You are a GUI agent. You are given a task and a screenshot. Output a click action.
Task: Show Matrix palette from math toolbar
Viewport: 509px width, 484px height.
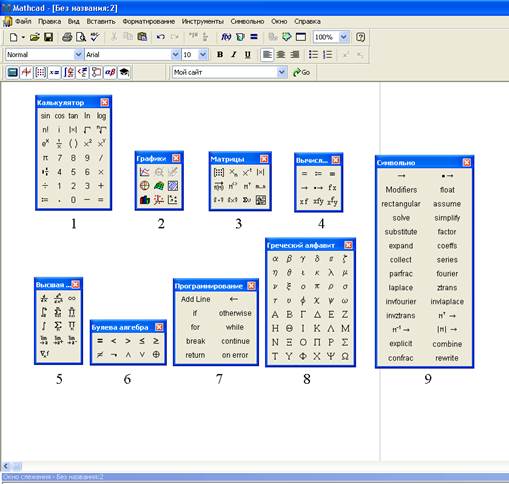click(x=40, y=72)
